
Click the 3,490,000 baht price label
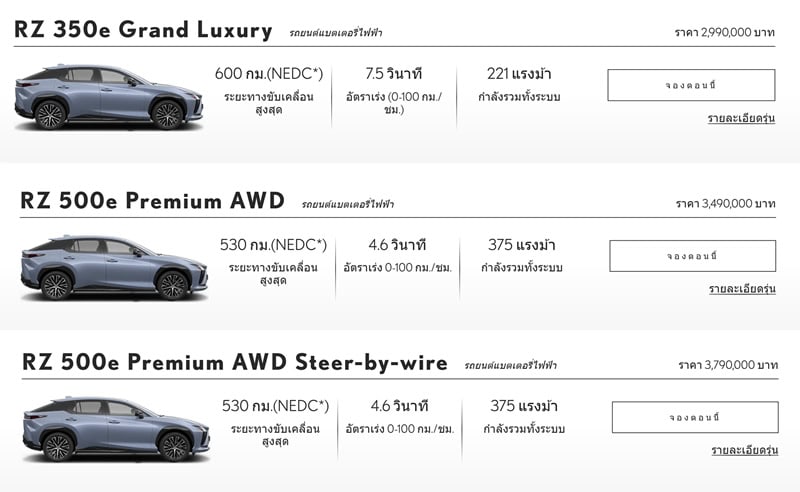click(x=726, y=203)
